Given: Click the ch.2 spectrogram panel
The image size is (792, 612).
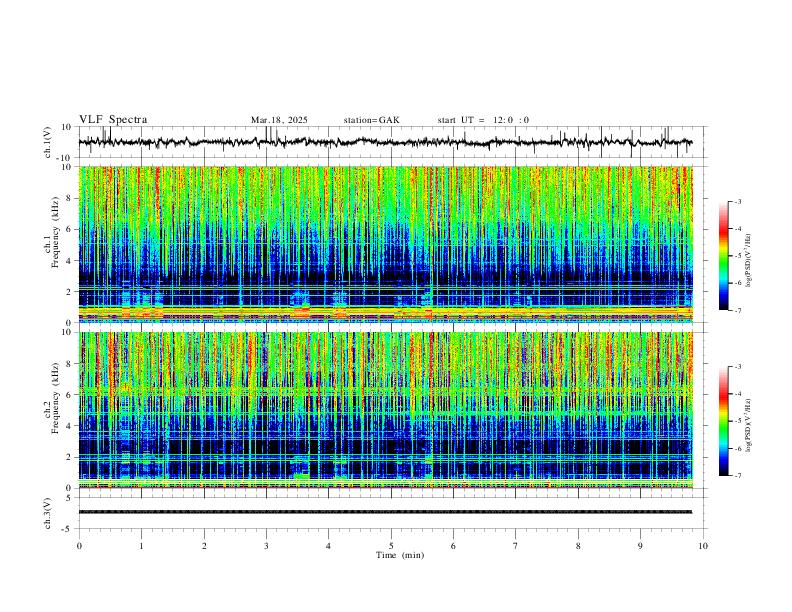Looking at the screenshot, I should pyautogui.click(x=385, y=410).
